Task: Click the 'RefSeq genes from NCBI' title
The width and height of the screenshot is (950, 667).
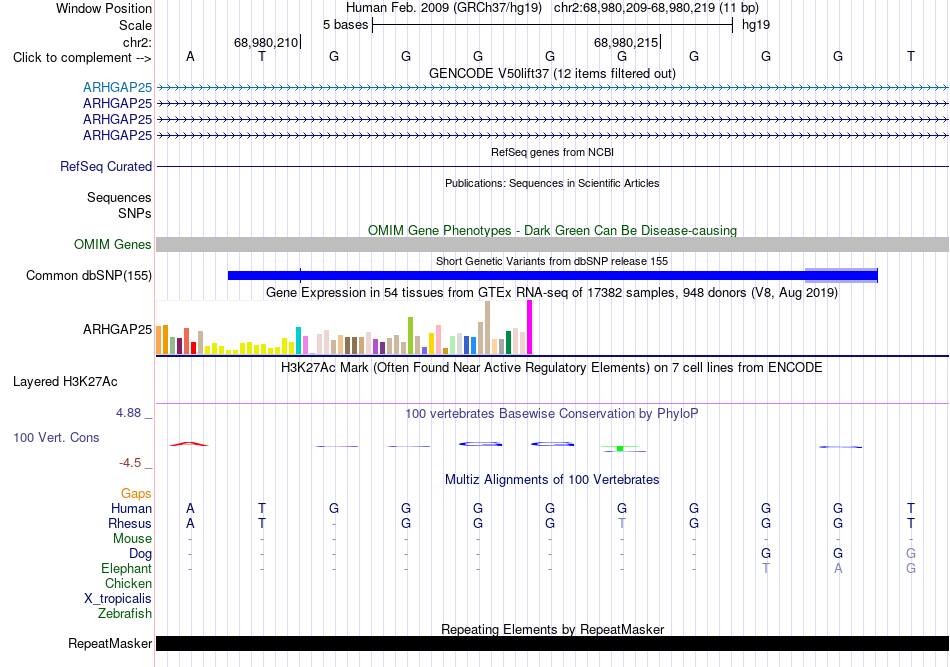Action: coord(552,152)
